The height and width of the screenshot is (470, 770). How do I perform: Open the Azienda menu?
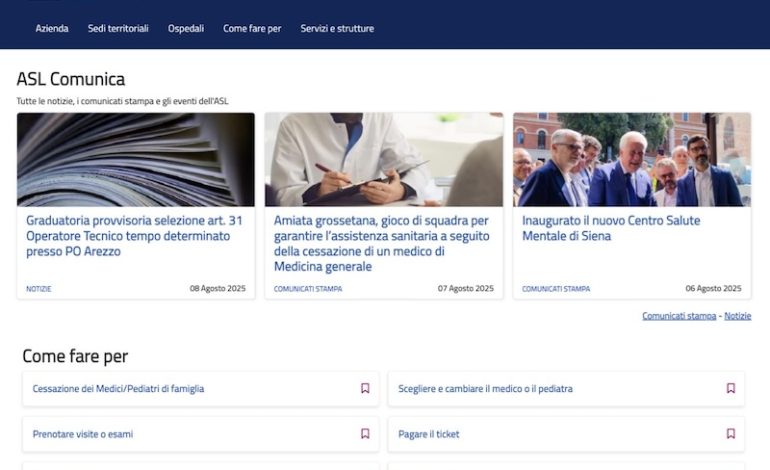(52, 28)
